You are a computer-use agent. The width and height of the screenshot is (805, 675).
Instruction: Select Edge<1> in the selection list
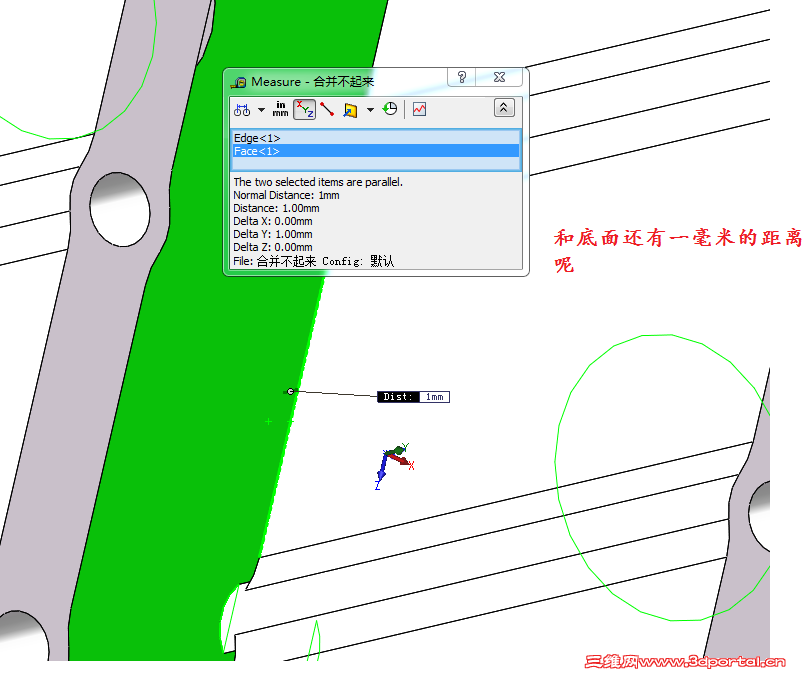point(376,138)
